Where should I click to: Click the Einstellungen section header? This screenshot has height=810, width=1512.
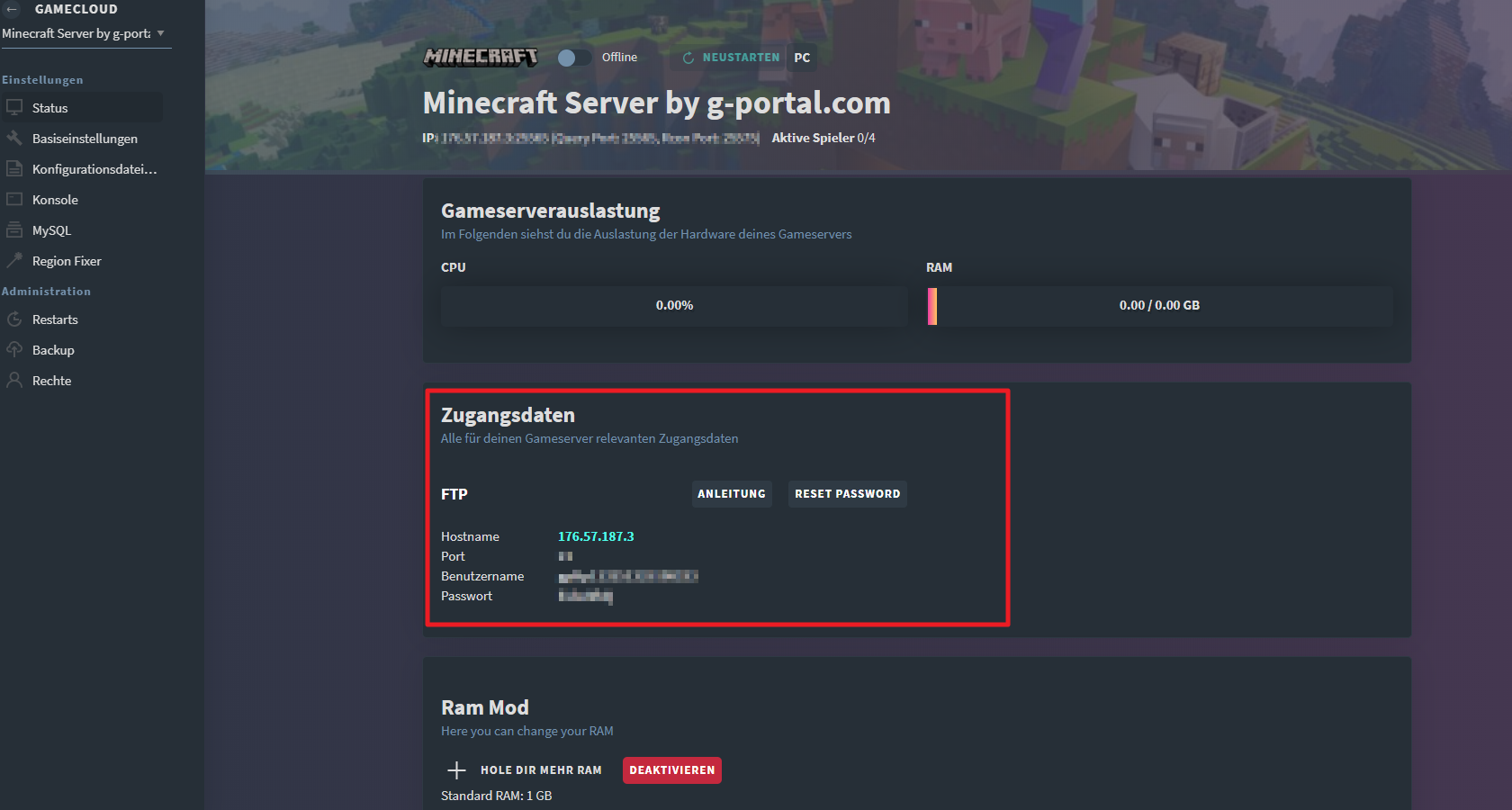[42, 80]
